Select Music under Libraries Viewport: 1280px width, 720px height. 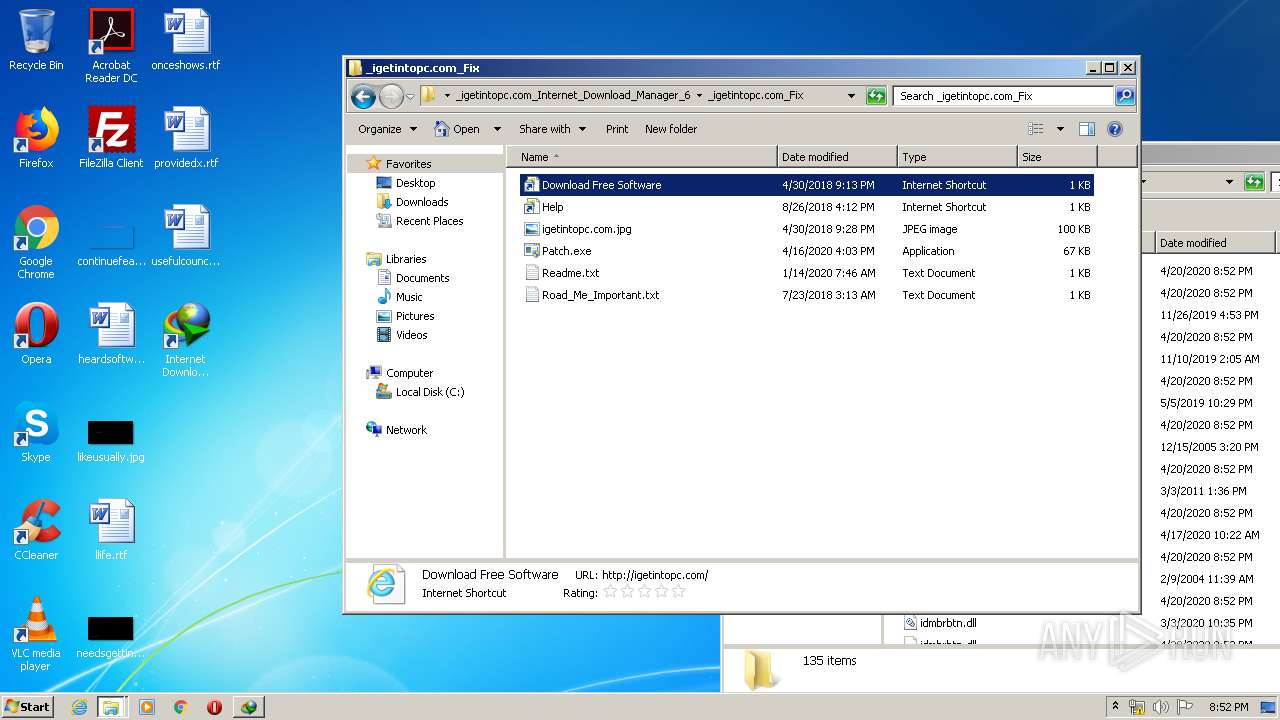pos(409,297)
